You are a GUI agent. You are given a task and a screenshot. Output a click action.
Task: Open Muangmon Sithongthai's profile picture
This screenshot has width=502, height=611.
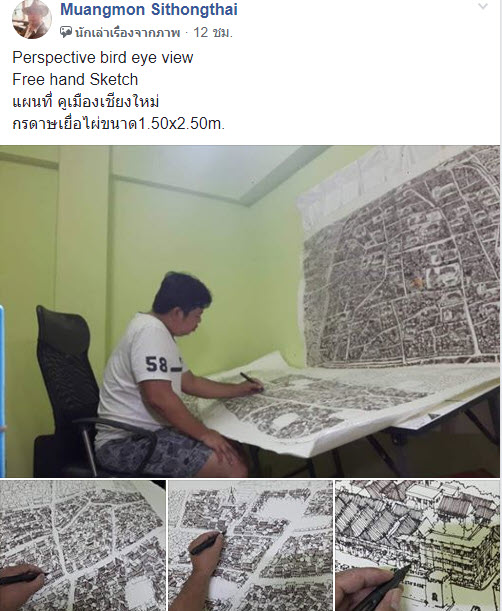coord(32,19)
